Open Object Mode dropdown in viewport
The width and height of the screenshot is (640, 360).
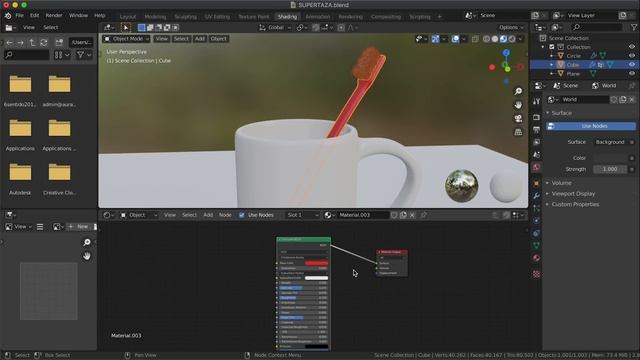click(x=127, y=39)
